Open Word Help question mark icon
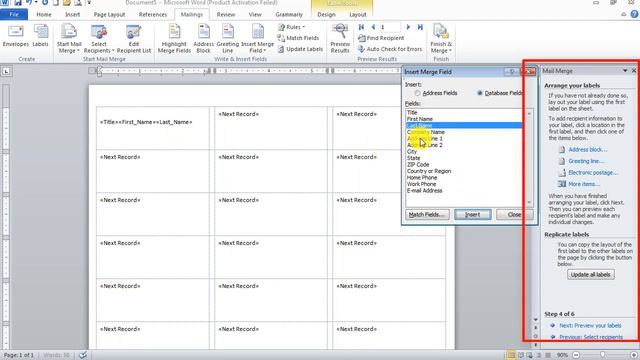640x360 pixels. 634,14
